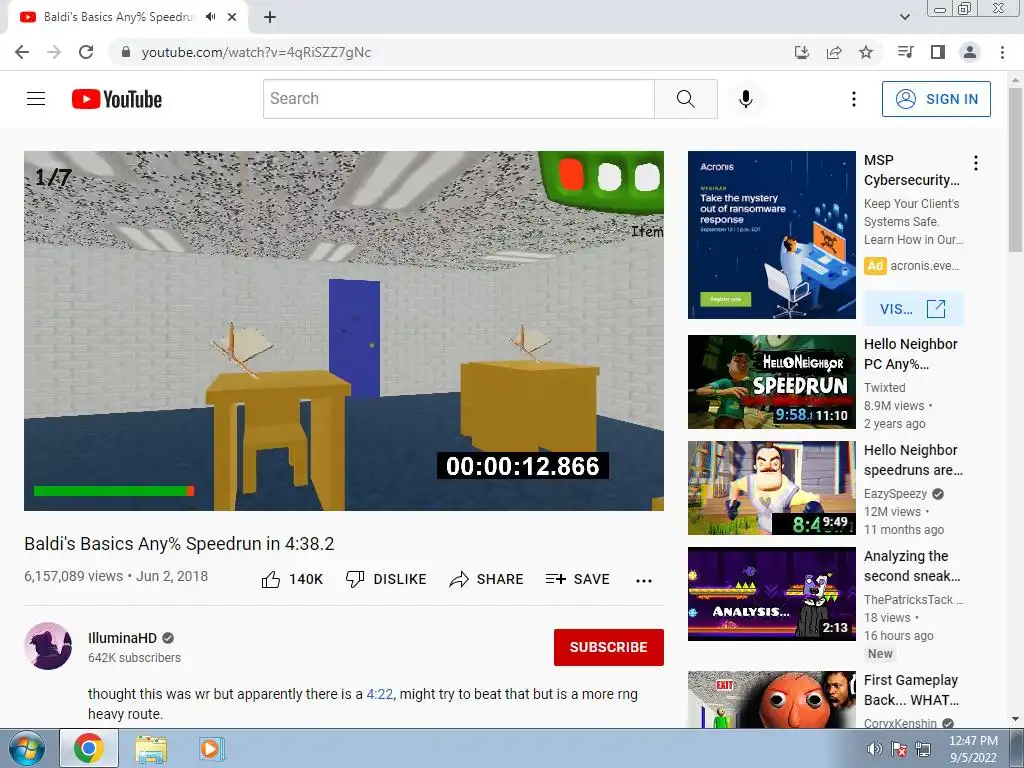Mute tab via speaker icon

pos(210,17)
